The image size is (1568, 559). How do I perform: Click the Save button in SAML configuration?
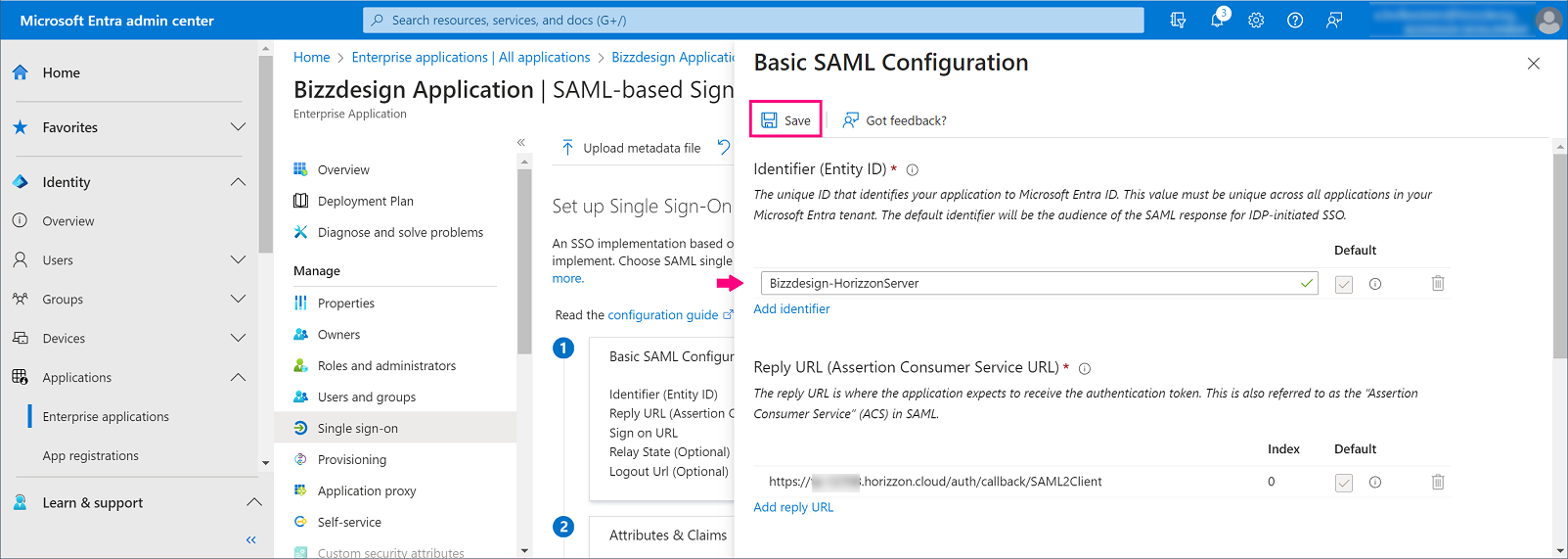786,120
